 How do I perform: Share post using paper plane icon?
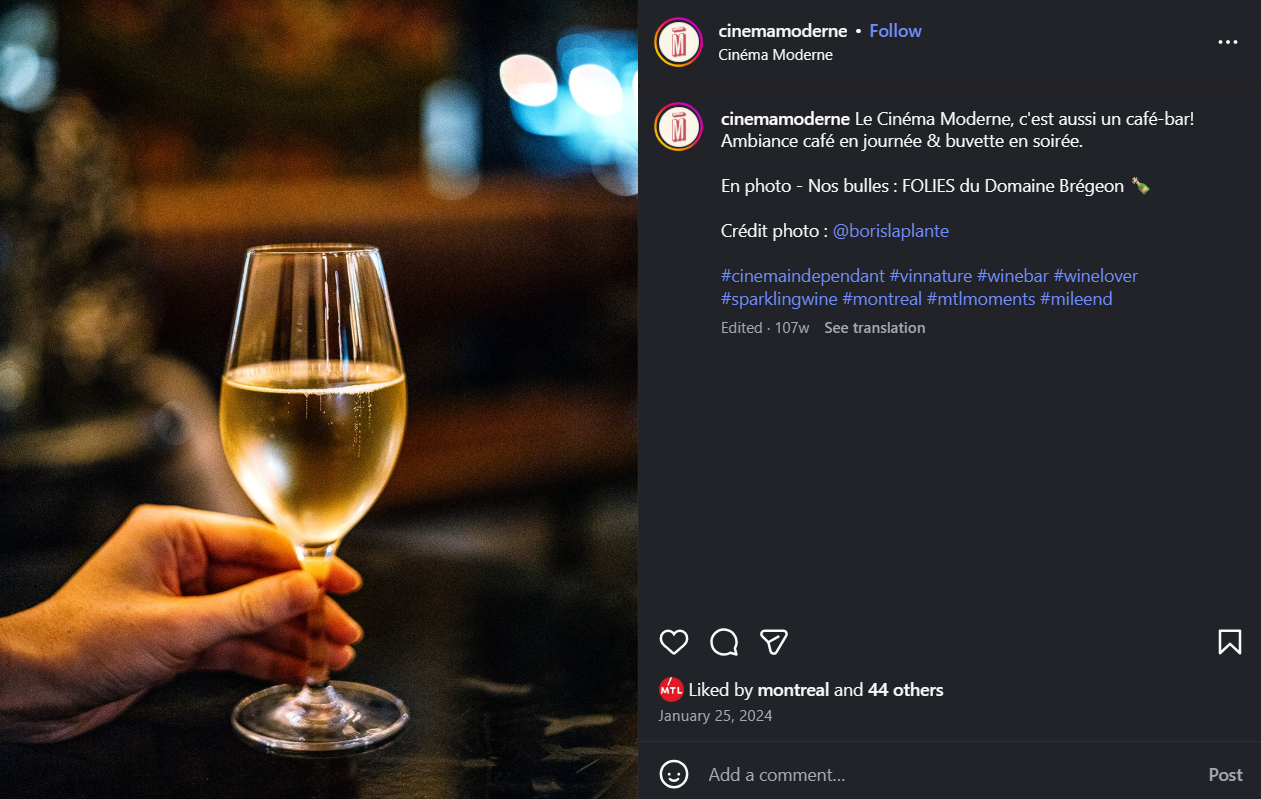[774, 642]
